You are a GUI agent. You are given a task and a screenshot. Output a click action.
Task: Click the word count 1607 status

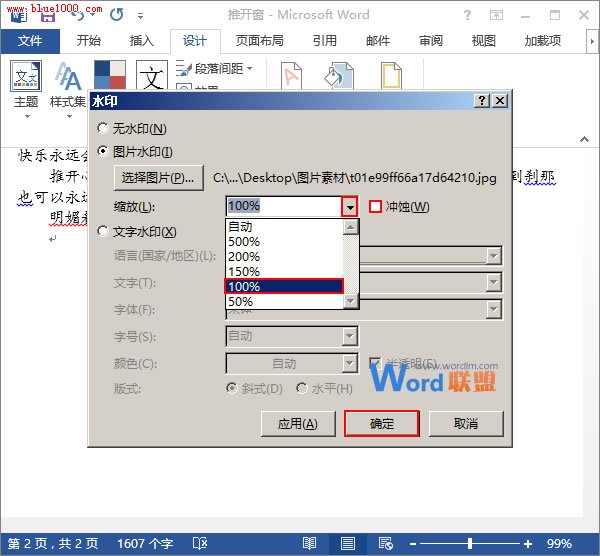point(145,543)
